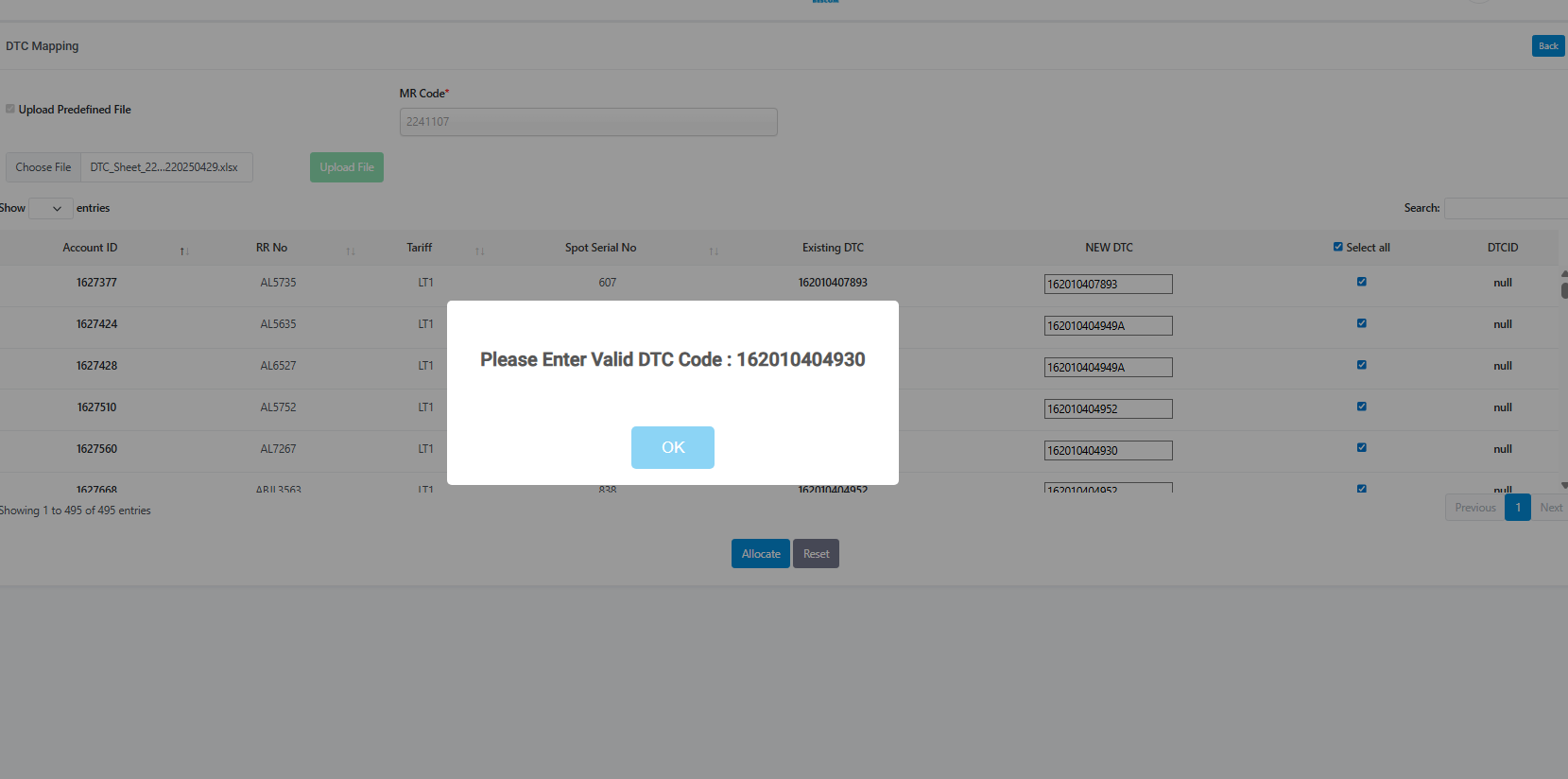The height and width of the screenshot is (779, 1568).
Task: Edit the NEW DTC field for account 1627560
Action: [1109, 450]
